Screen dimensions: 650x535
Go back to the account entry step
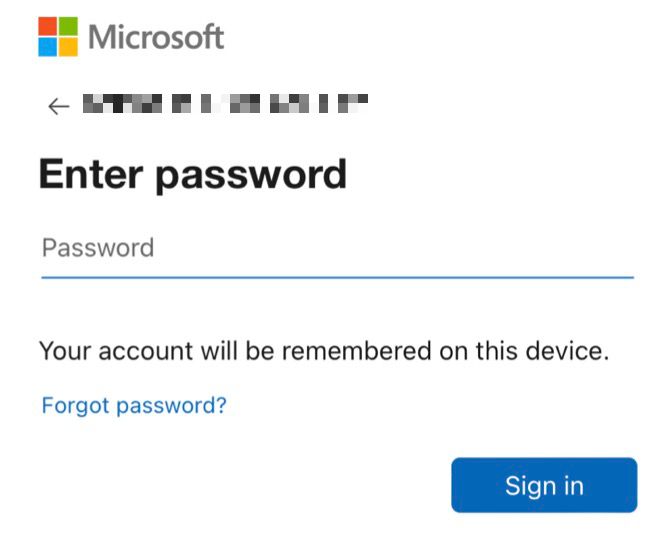(x=58, y=106)
